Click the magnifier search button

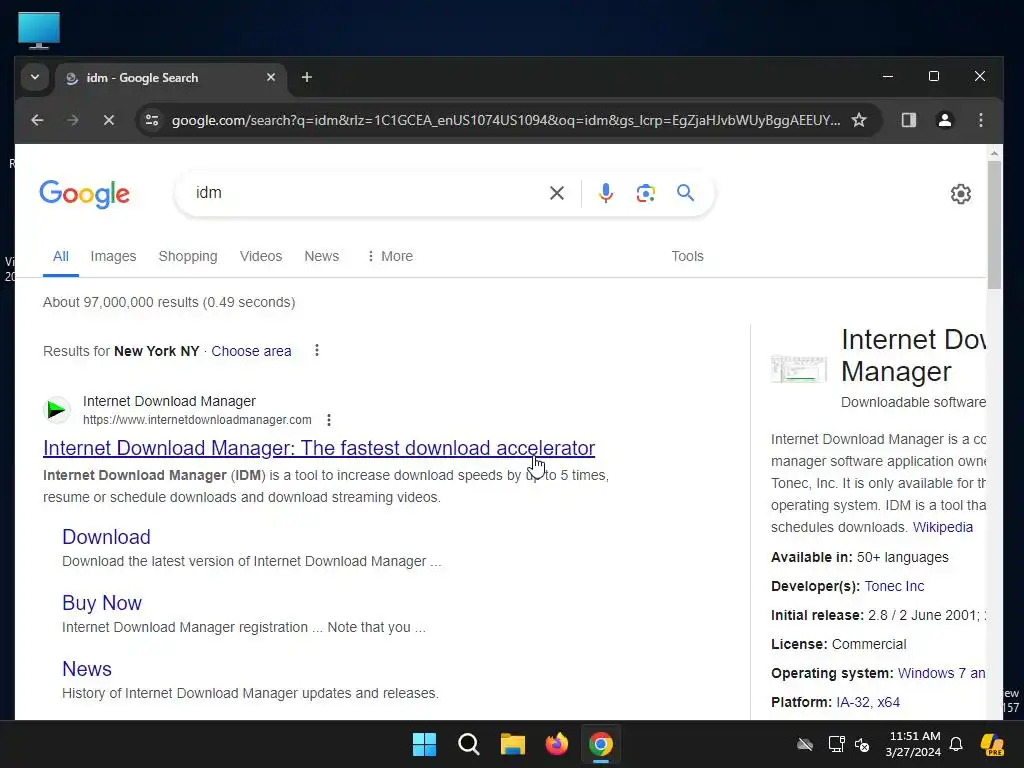pos(685,193)
